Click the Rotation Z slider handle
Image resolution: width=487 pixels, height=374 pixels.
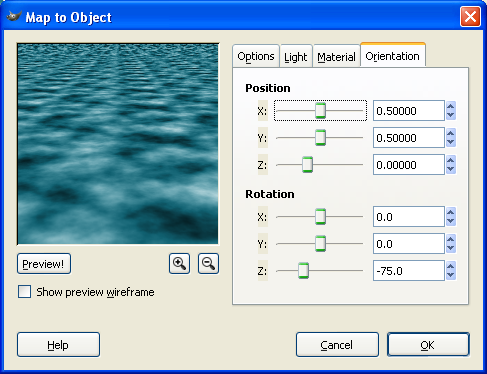click(303, 270)
